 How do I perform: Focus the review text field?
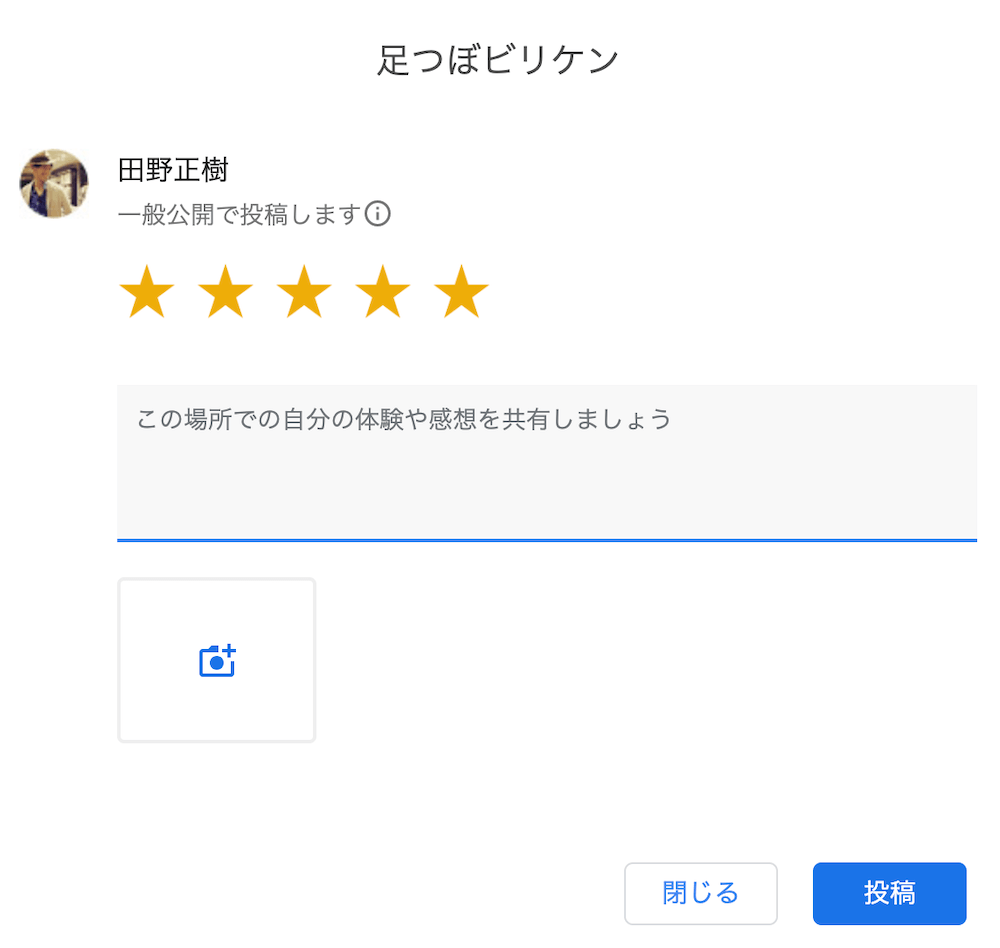[x=547, y=463]
